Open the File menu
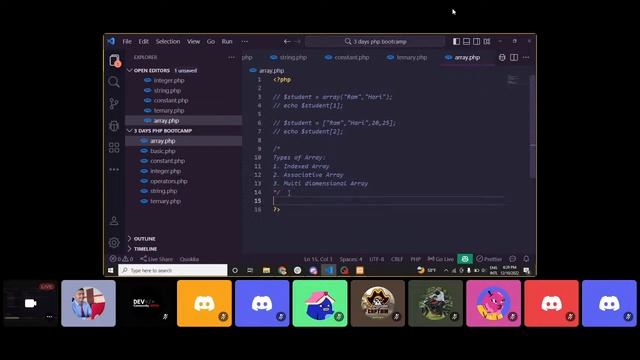This screenshot has height=360, width=640. pyautogui.click(x=127, y=41)
